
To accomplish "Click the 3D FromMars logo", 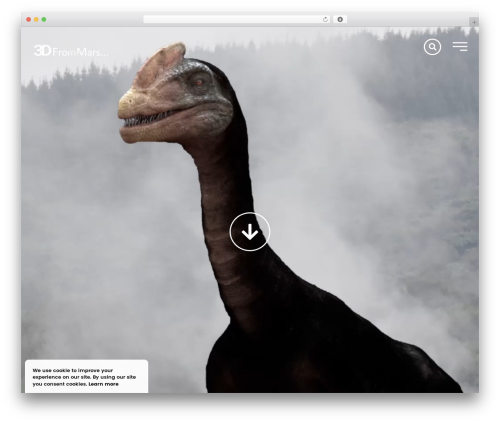I will click(x=70, y=51).
